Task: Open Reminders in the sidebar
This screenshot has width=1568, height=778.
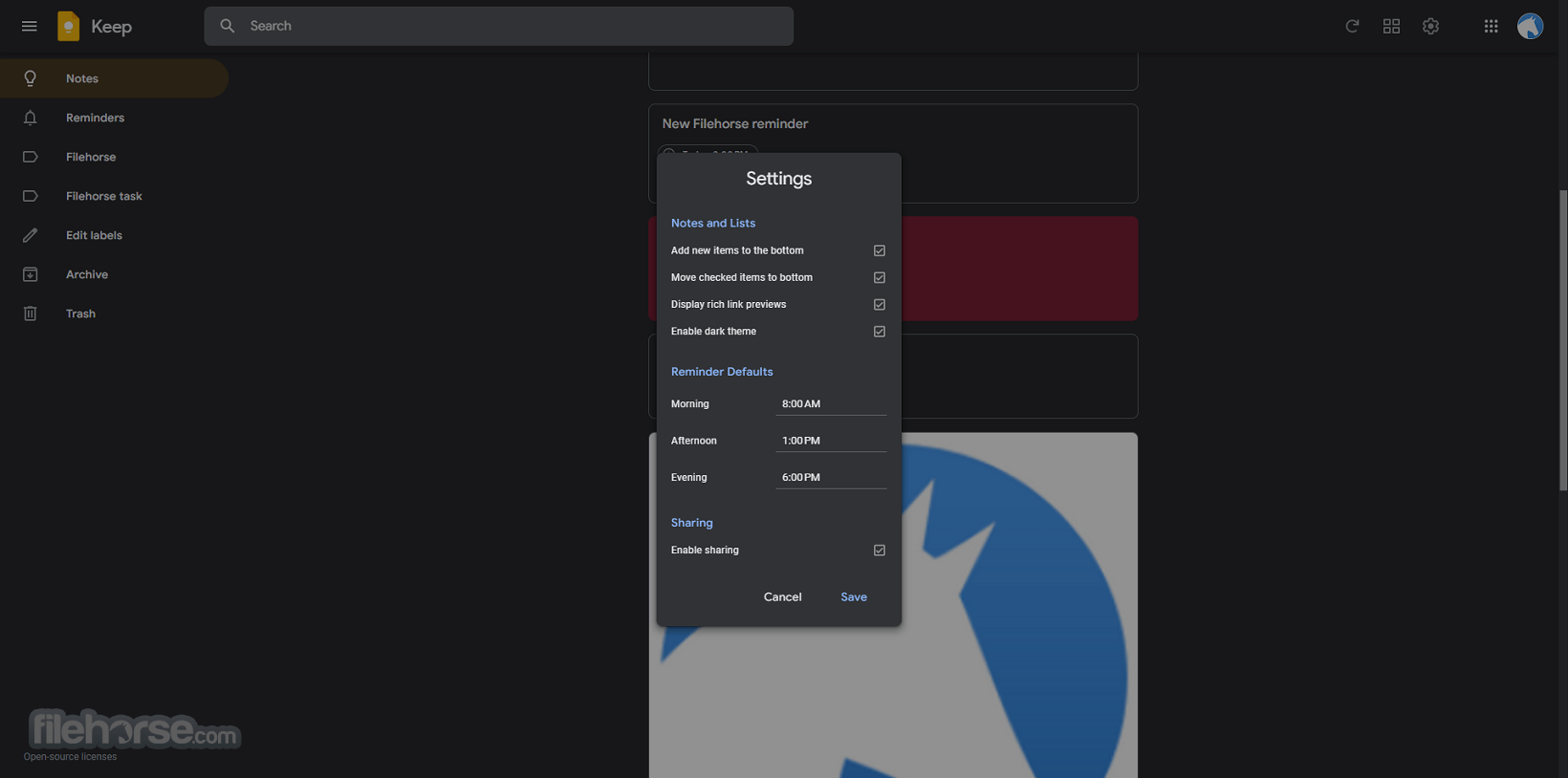Action: click(x=114, y=118)
